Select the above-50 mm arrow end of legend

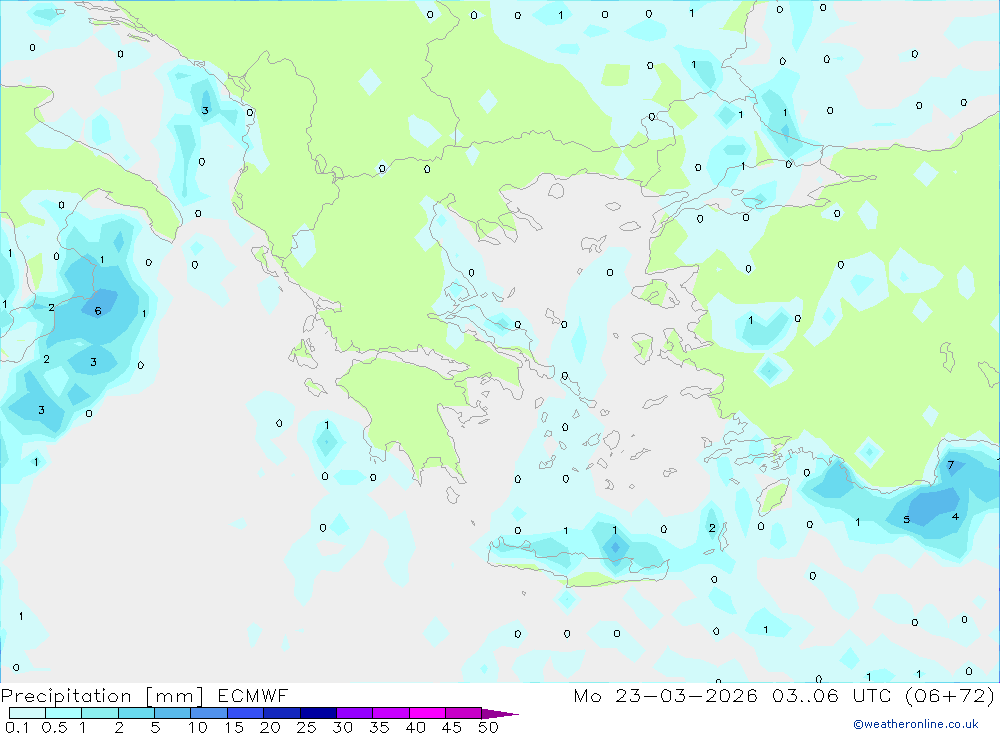(x=500, y=714)
